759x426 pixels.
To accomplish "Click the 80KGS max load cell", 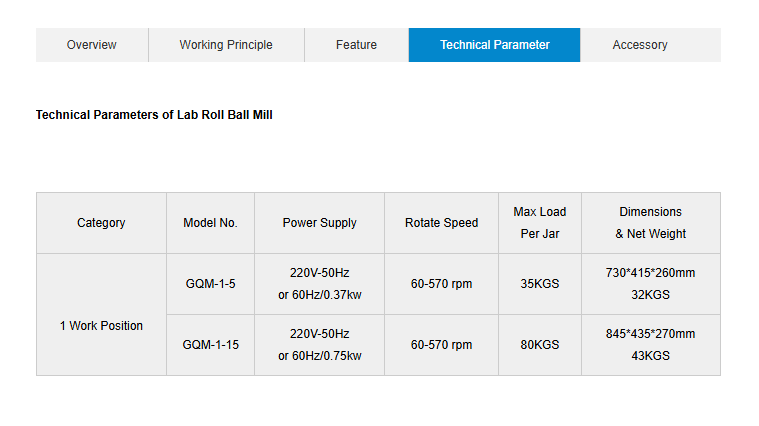I will (539, 345).
